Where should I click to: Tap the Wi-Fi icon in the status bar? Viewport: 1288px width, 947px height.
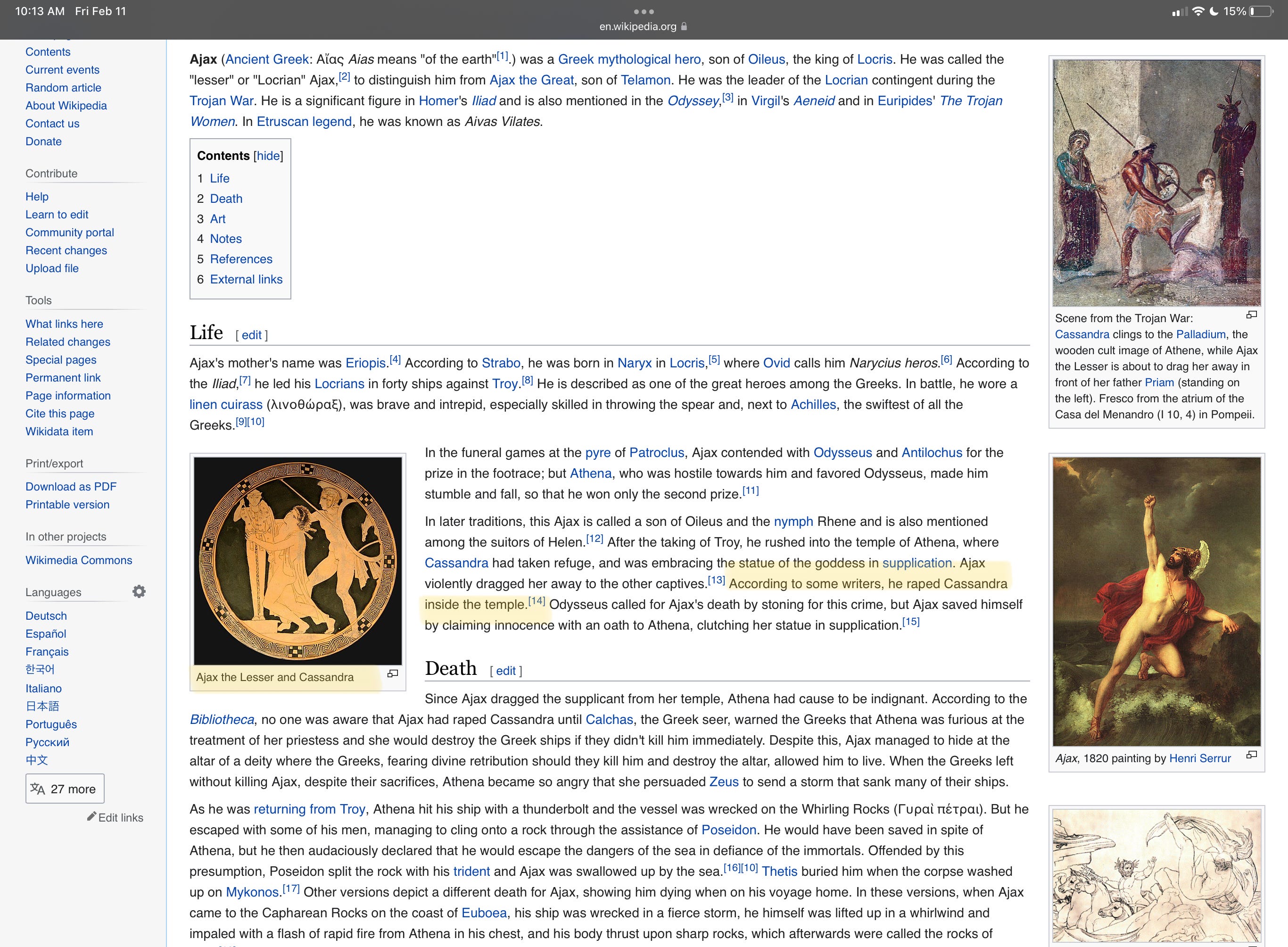click(1197, 11)
